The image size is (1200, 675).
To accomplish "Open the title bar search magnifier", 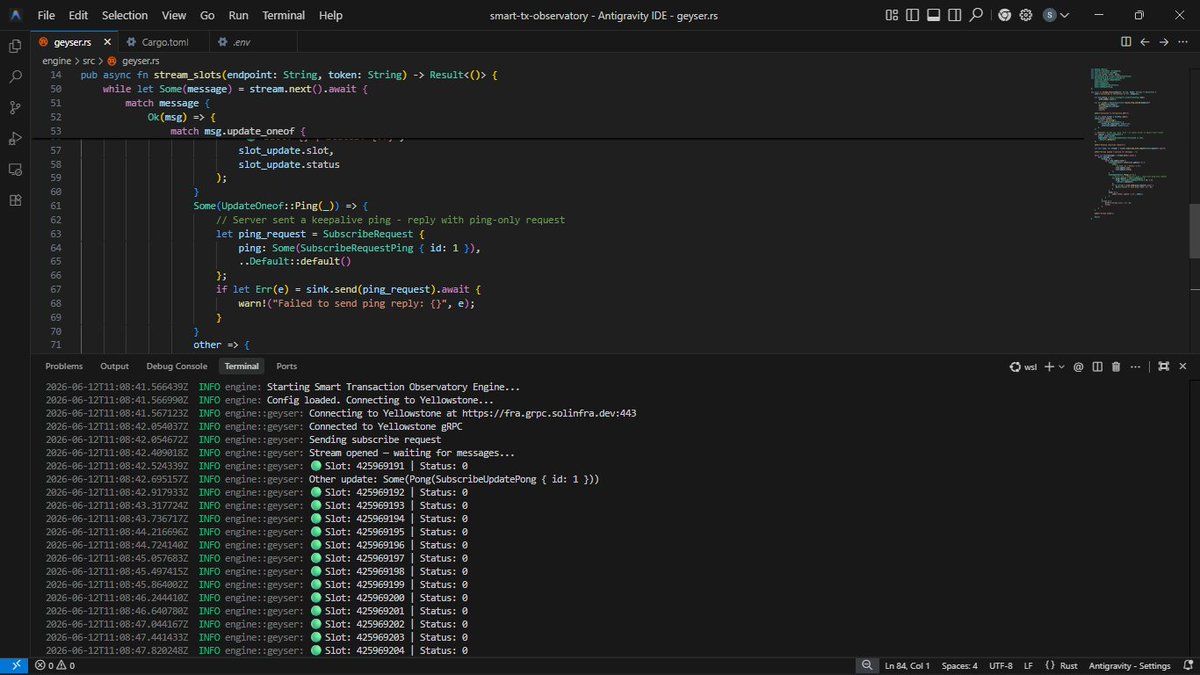I will pyautogui.click(x=977, y=15).
